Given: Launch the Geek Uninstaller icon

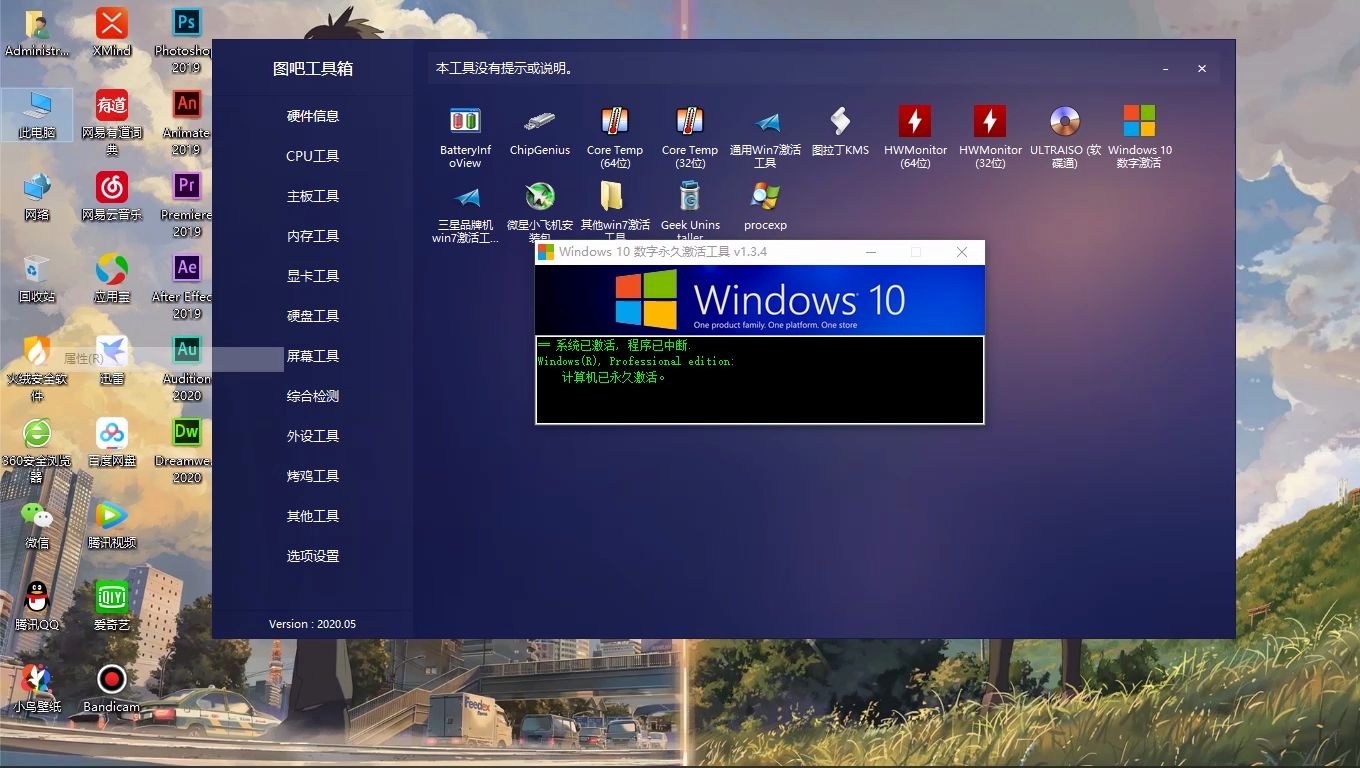Looking at the screenshot, I should pyautogui.click(x=690, y=197).
